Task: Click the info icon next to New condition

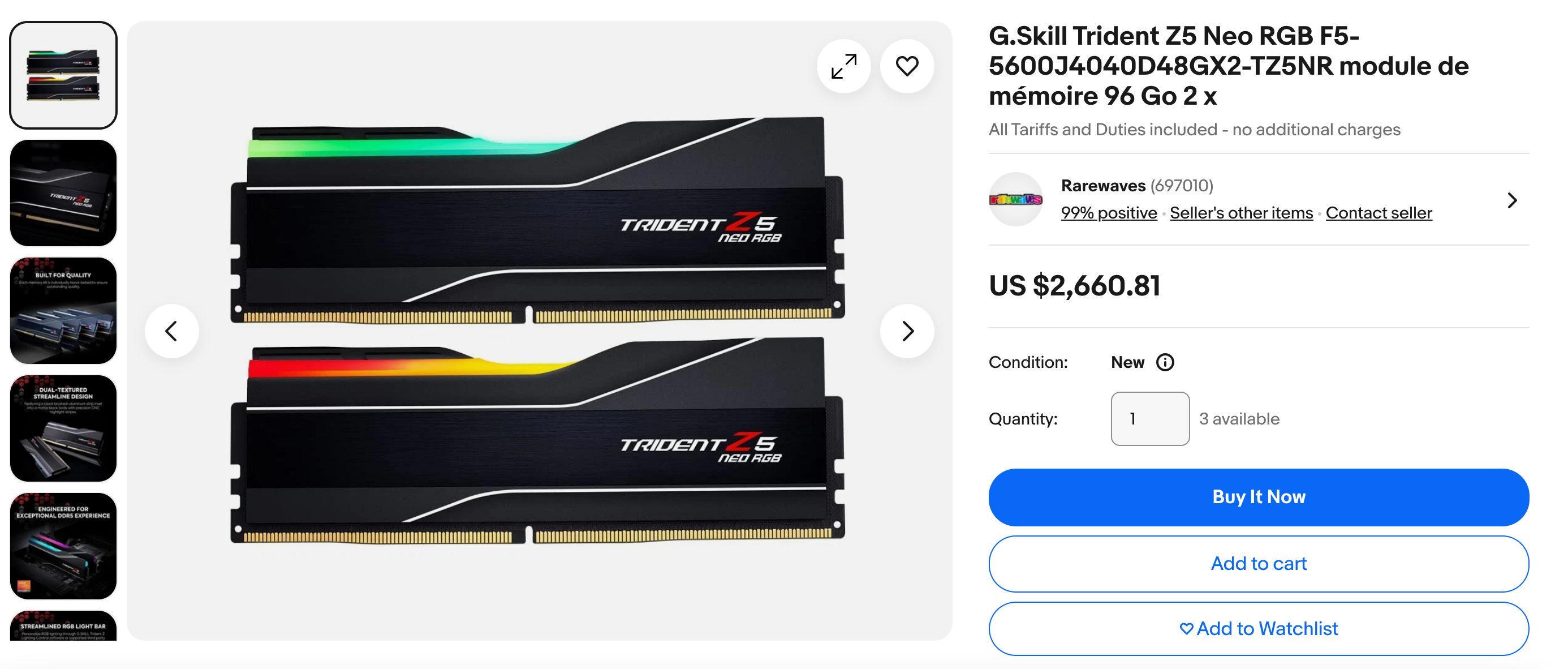Action: 1166,362
